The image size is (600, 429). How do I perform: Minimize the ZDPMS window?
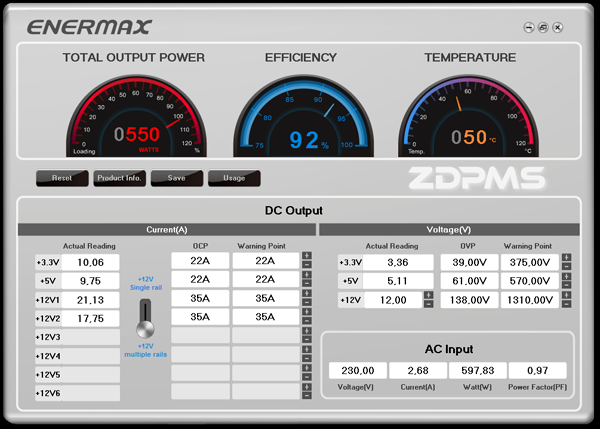click(529, 28)
